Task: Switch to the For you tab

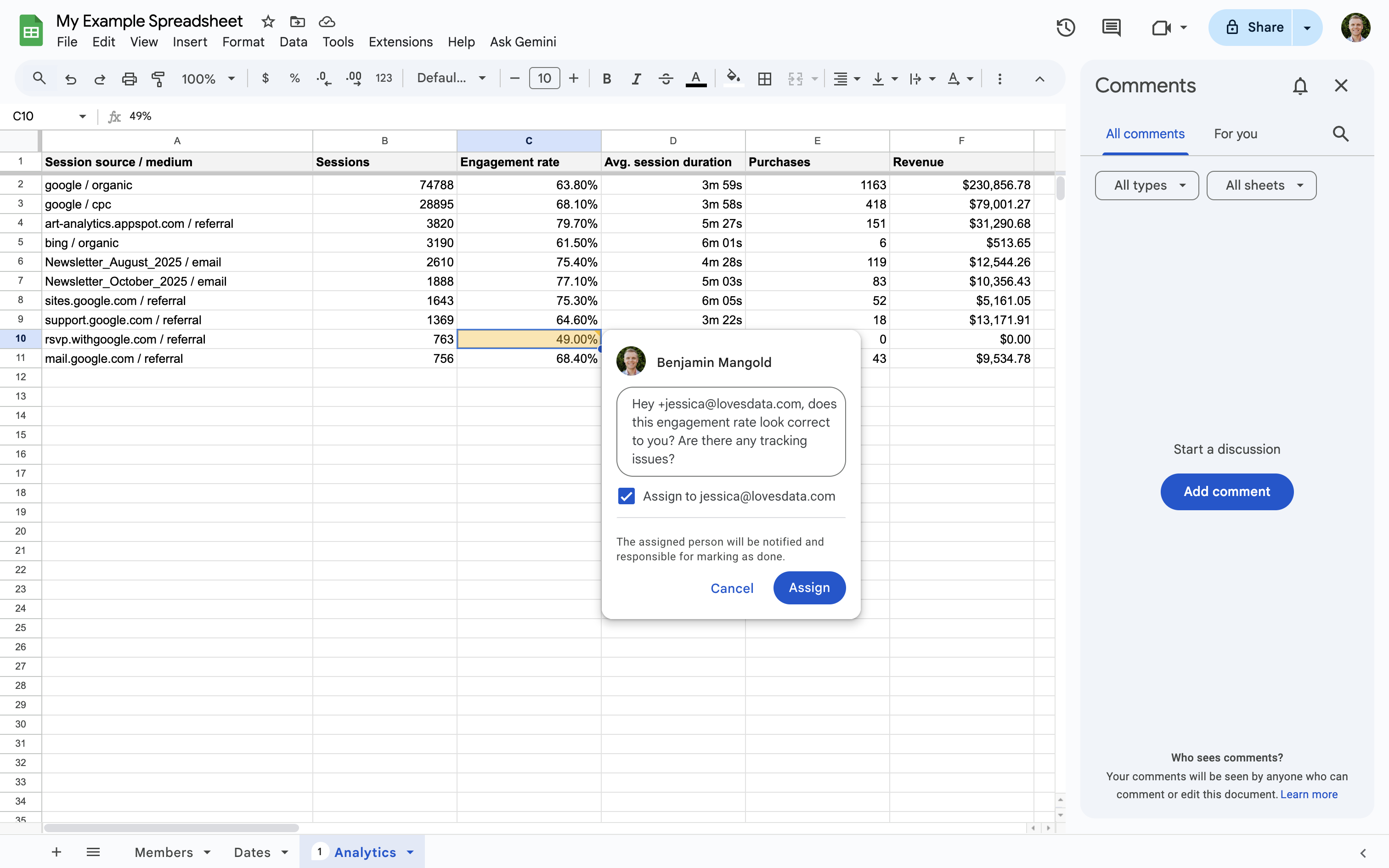Action: click(1235, 134)
